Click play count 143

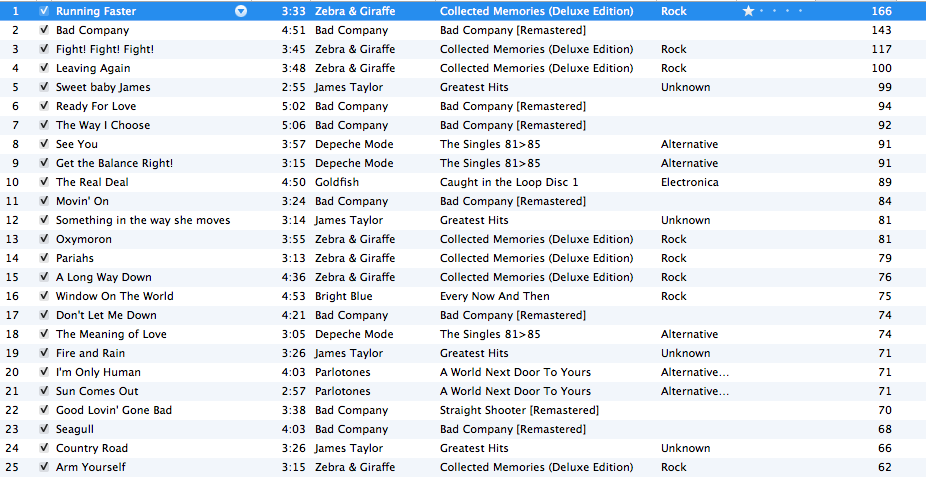pos(882,30)
